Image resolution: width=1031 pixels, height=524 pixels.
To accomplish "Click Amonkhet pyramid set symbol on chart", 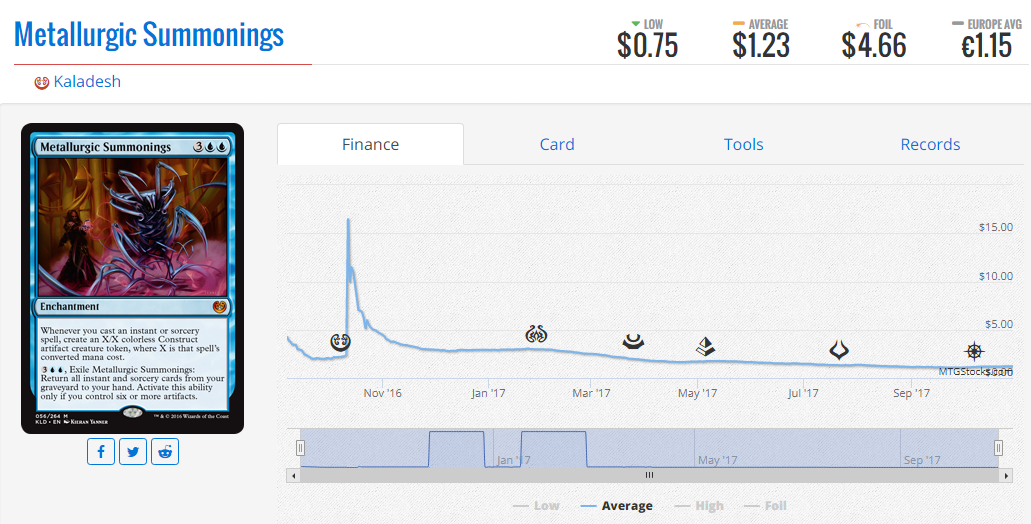I will coord(706,346).
